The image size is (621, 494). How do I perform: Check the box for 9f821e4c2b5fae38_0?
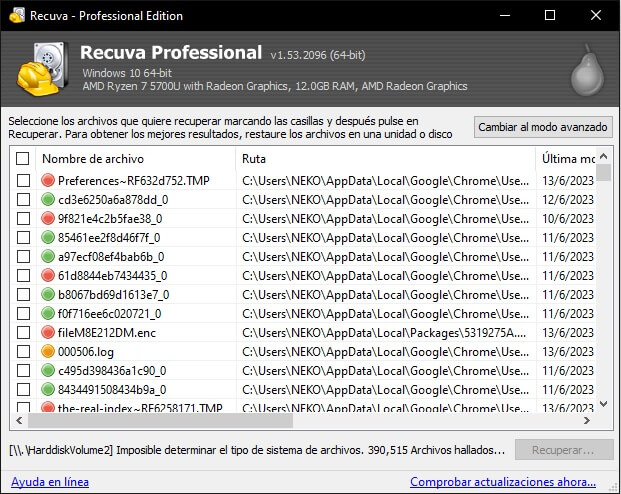pos(23,219)
